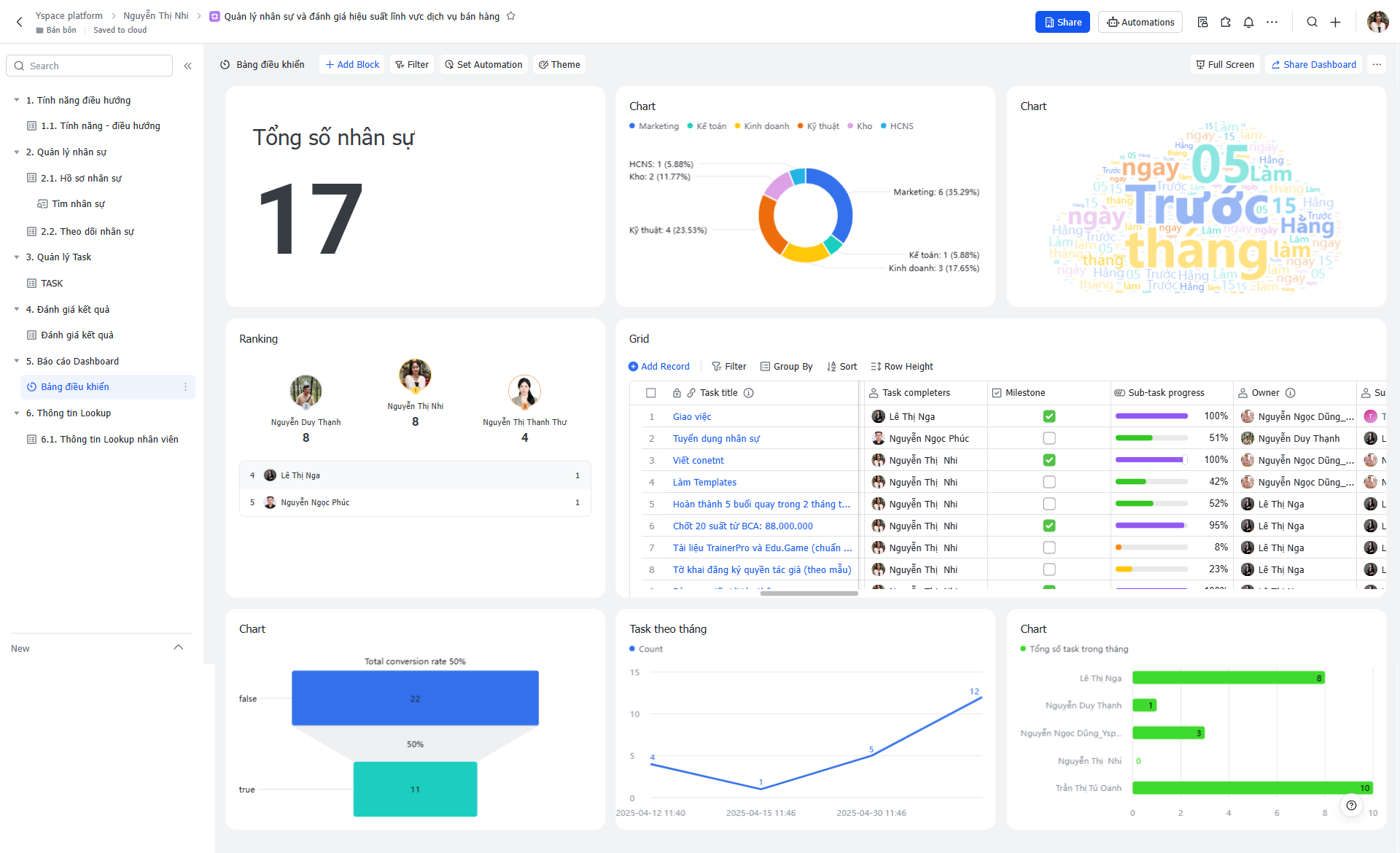Check Milestone for Tờ khai đăng ký row
Screen dimensions: 1400x853
tap(1049, 569)
